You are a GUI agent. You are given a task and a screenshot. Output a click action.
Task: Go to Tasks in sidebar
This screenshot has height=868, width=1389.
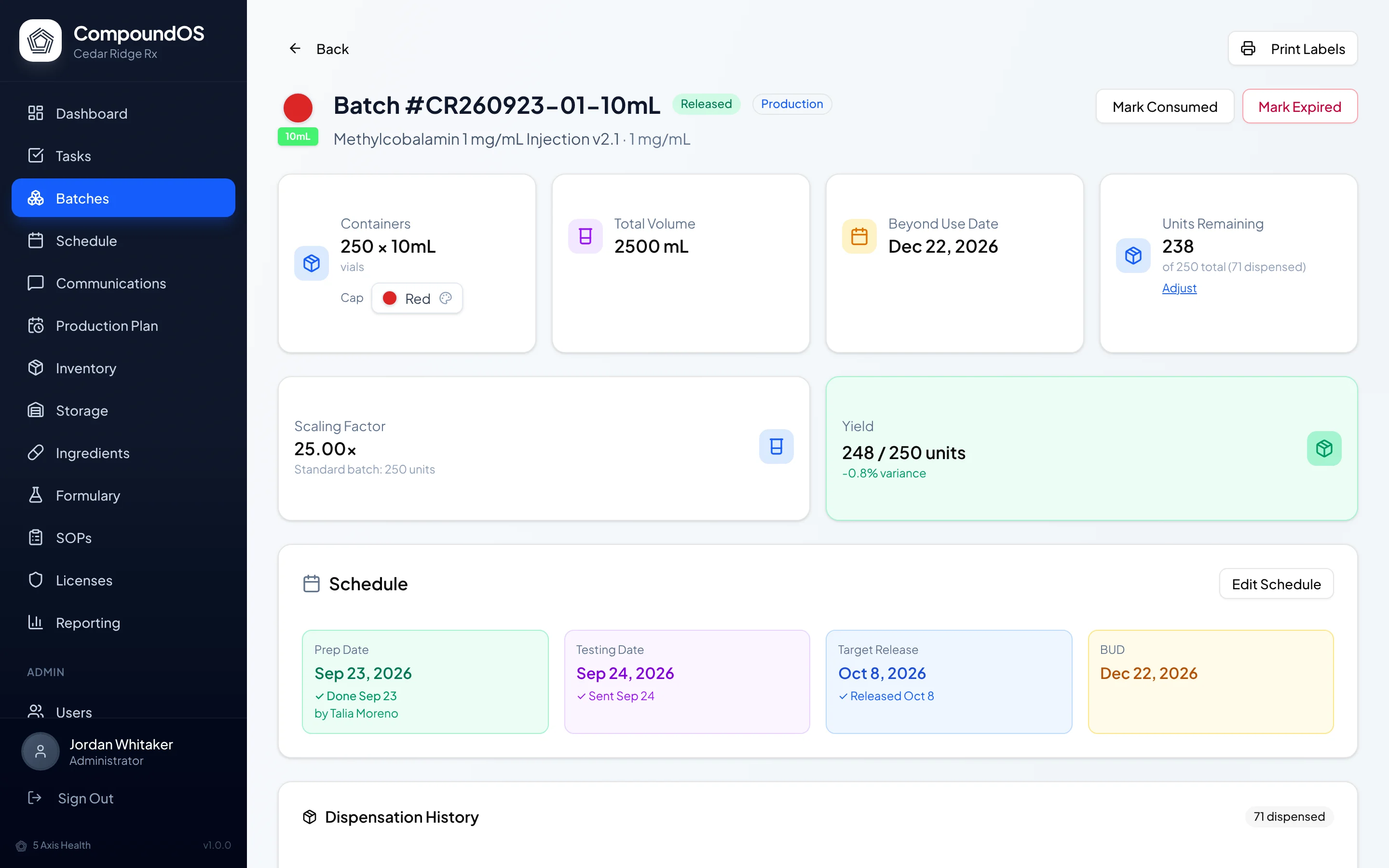[x=123, y=156]
